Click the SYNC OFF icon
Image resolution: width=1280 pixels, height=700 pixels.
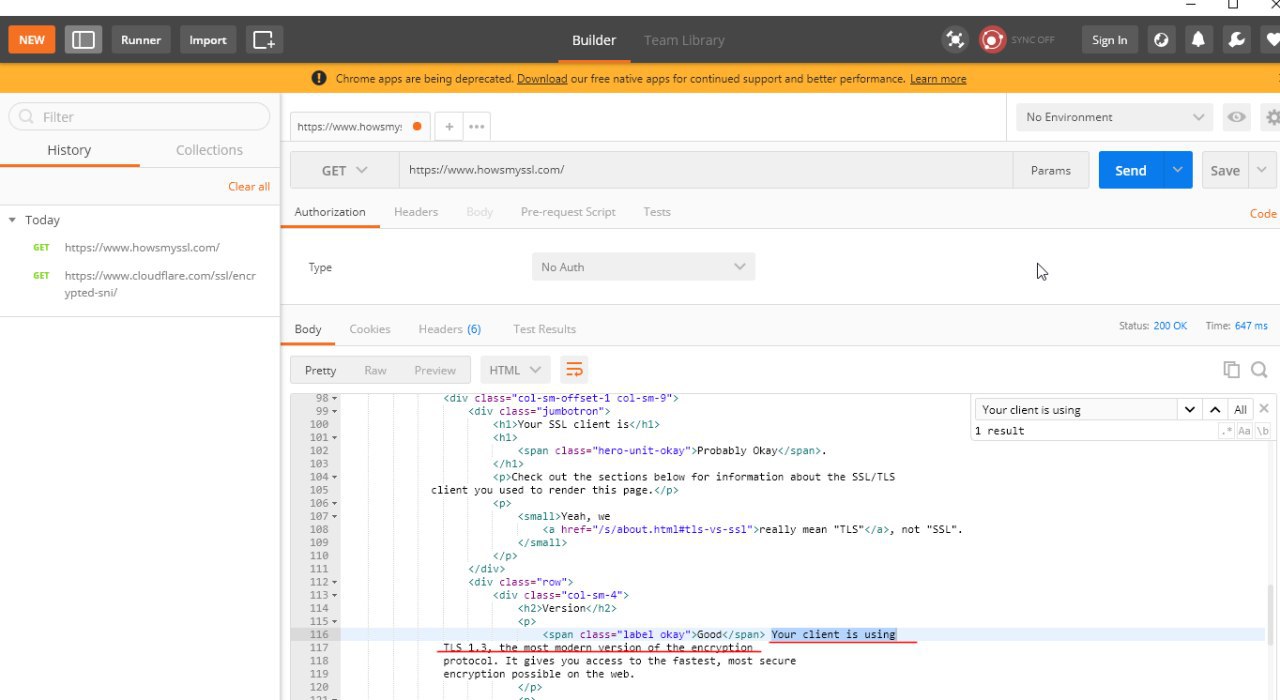click(992, 40)
